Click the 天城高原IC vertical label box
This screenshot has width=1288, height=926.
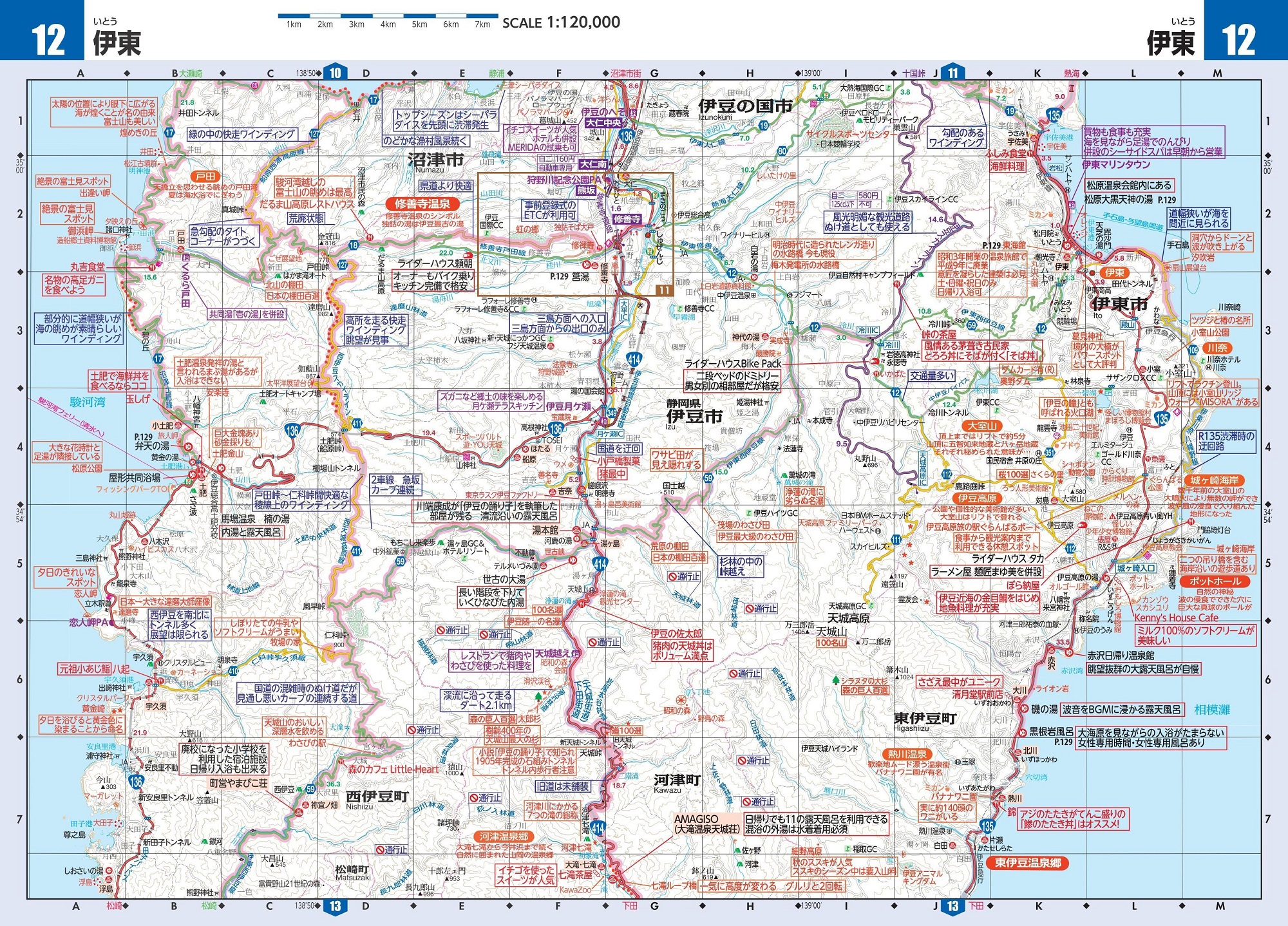pos(922,469)
